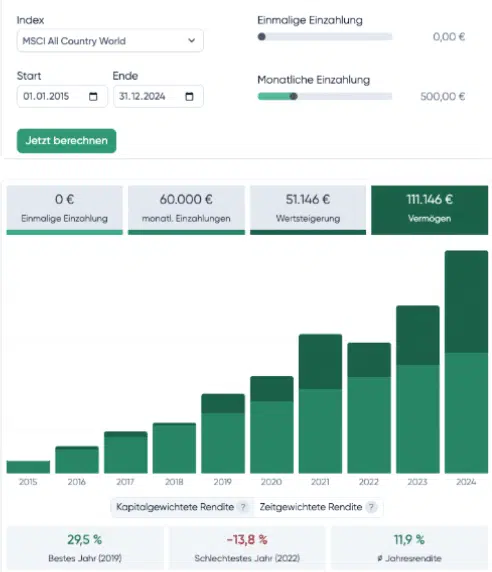Click the 2021 bar in the chart

point(320,404)
